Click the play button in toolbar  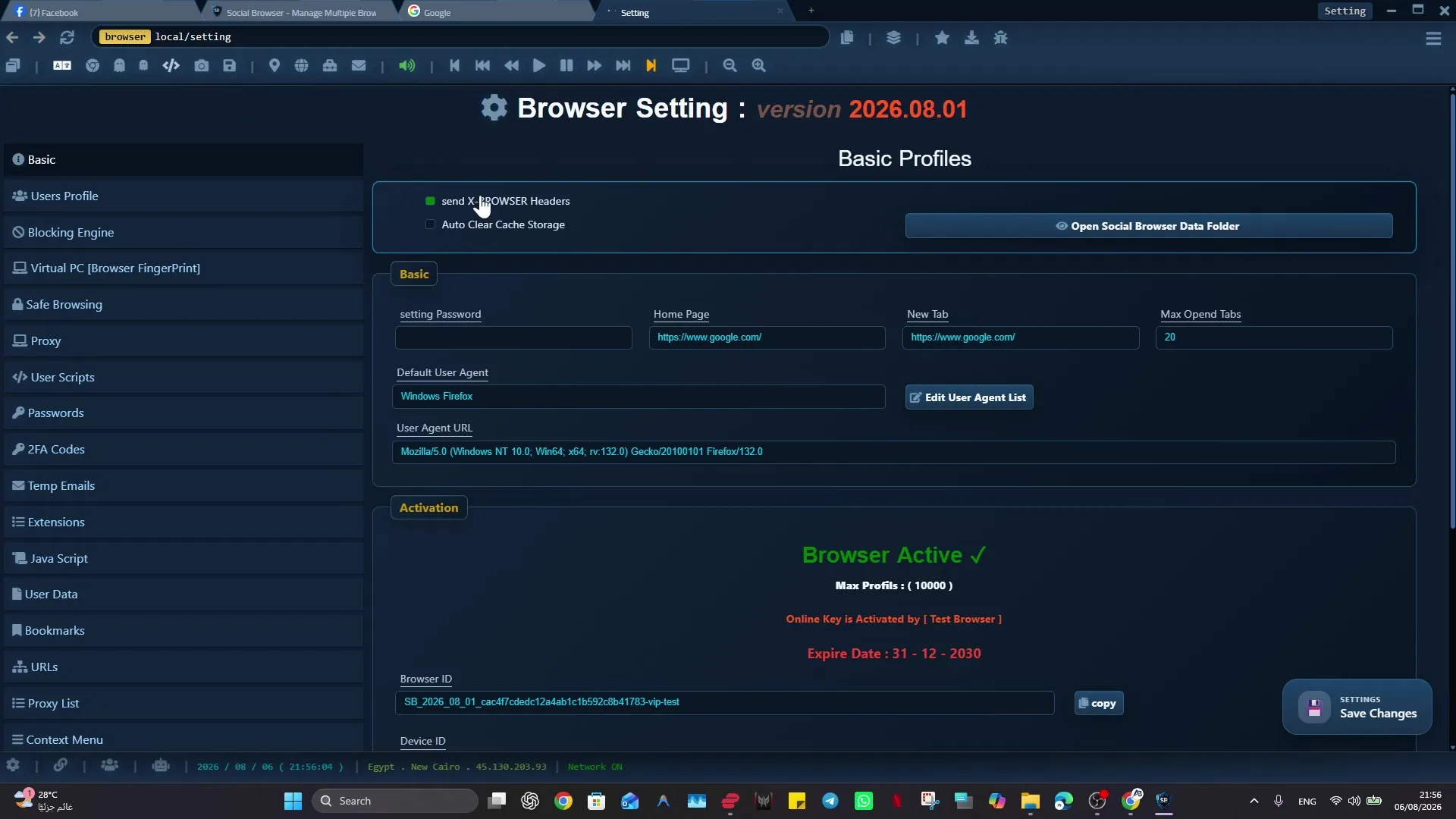coord(539,66)
